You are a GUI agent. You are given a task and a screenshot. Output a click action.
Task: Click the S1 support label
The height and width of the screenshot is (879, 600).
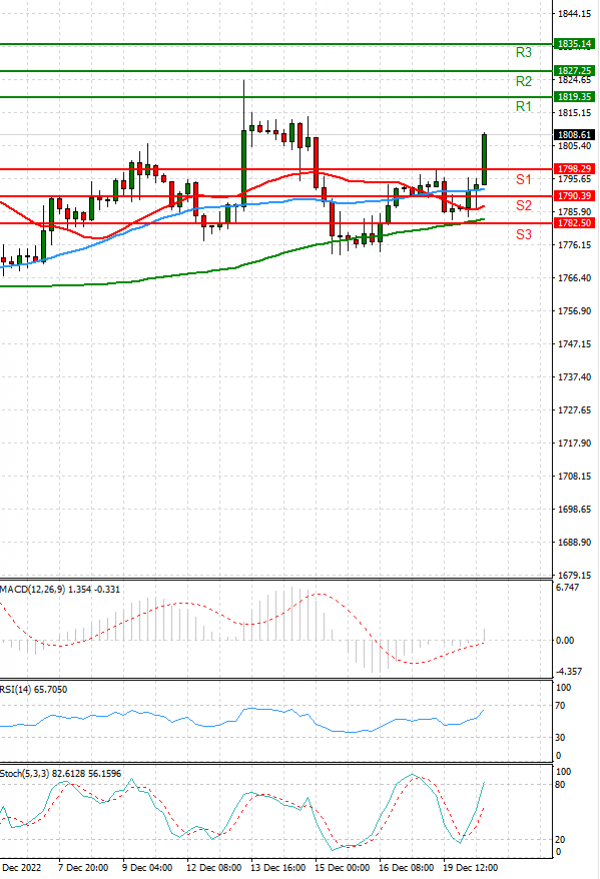click(523, 179)
